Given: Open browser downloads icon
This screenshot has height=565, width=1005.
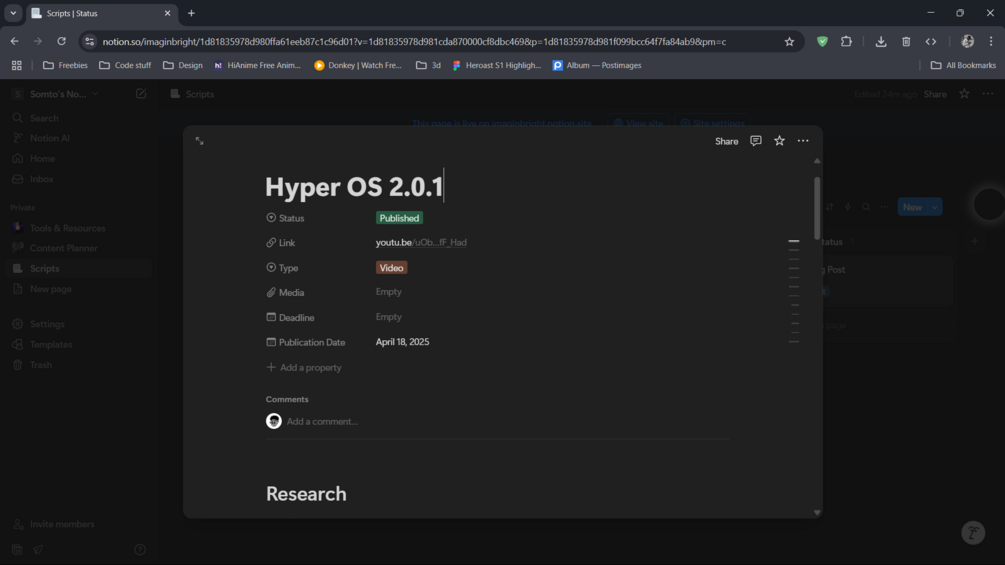Looking at the screenshot, I should point(881,42).
